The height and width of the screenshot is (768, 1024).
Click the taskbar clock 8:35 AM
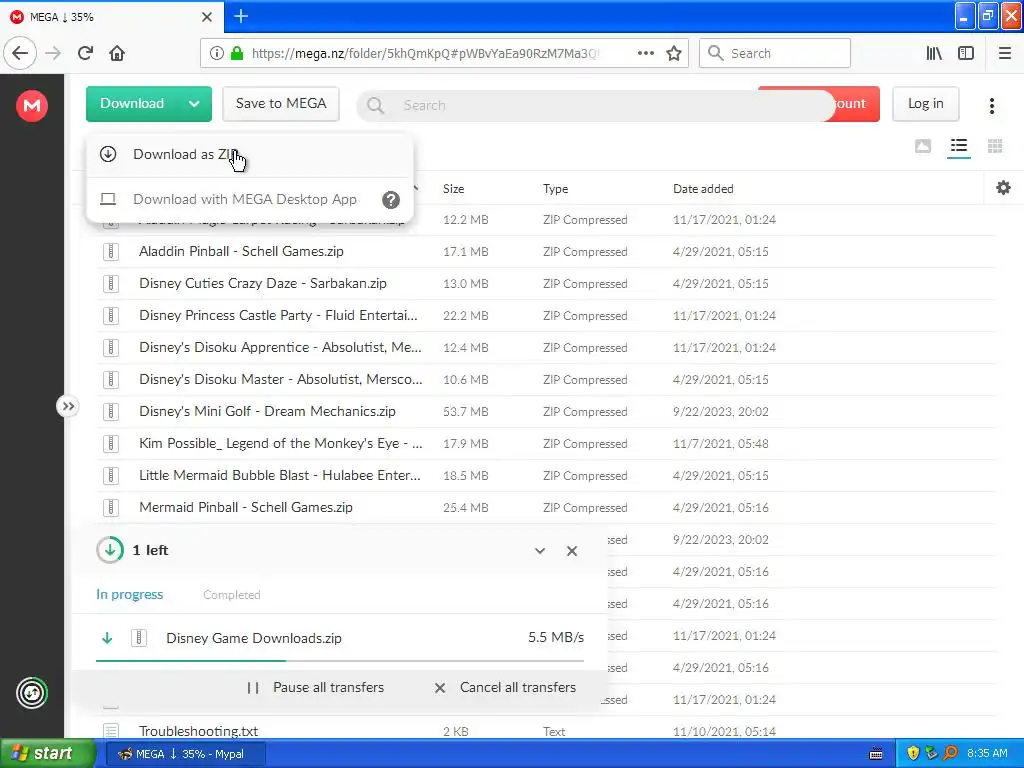[987, 753]
